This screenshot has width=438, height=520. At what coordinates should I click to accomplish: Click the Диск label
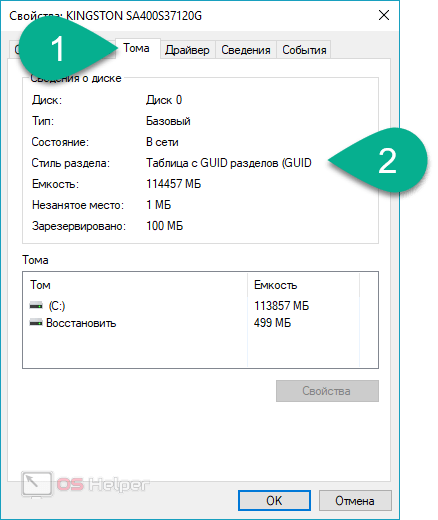tap(47, 100)
